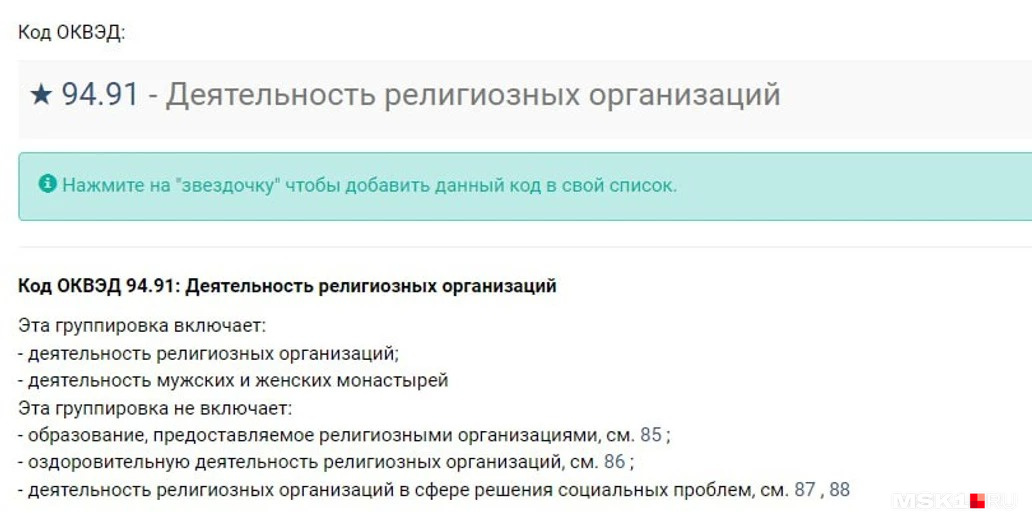Screen dimensions: 1032x524
Task: Open the link to code 86
Action: point(614,462)
